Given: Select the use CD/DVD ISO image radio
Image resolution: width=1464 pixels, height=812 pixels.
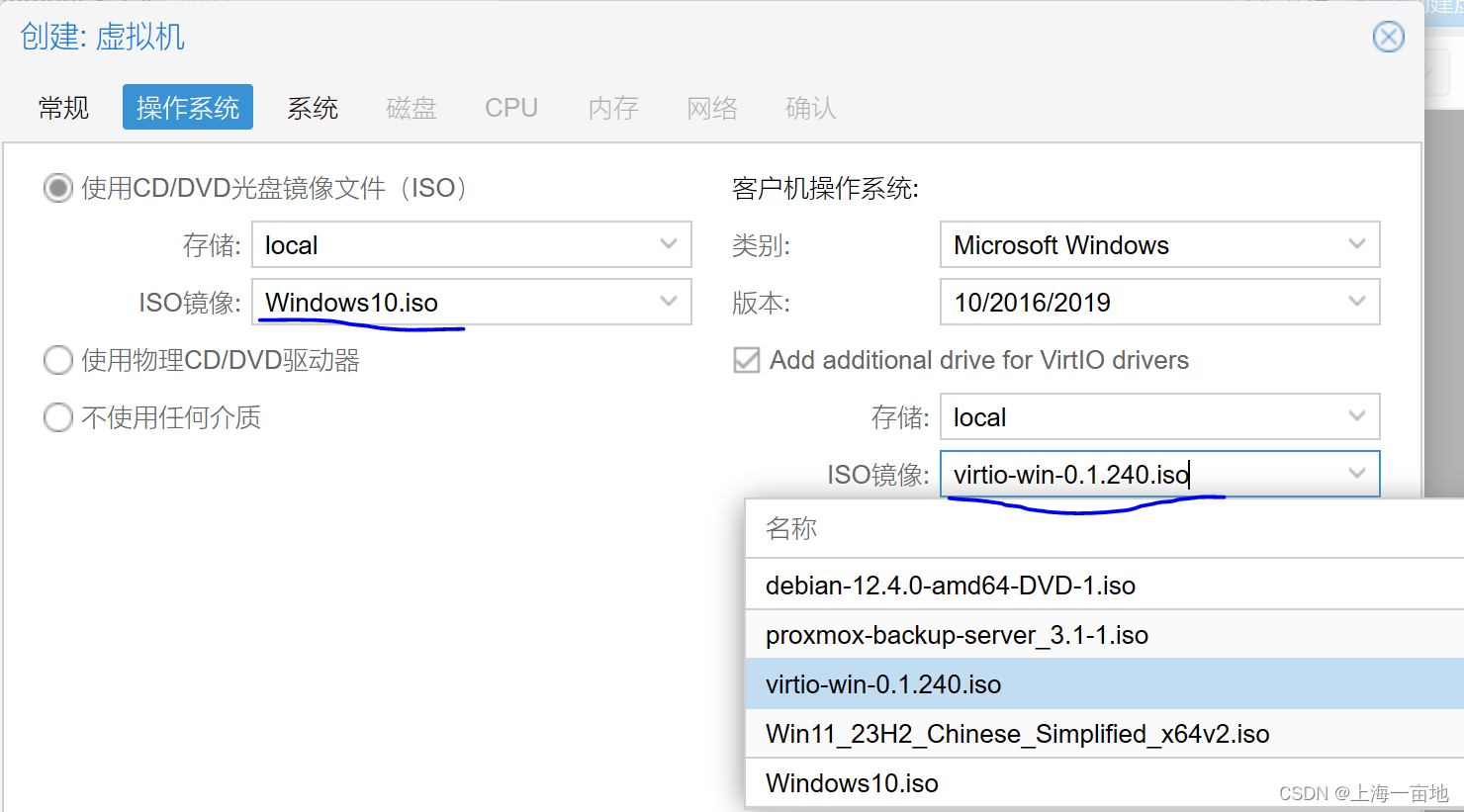Looking at the screenshot, I should tap(58, 188).
